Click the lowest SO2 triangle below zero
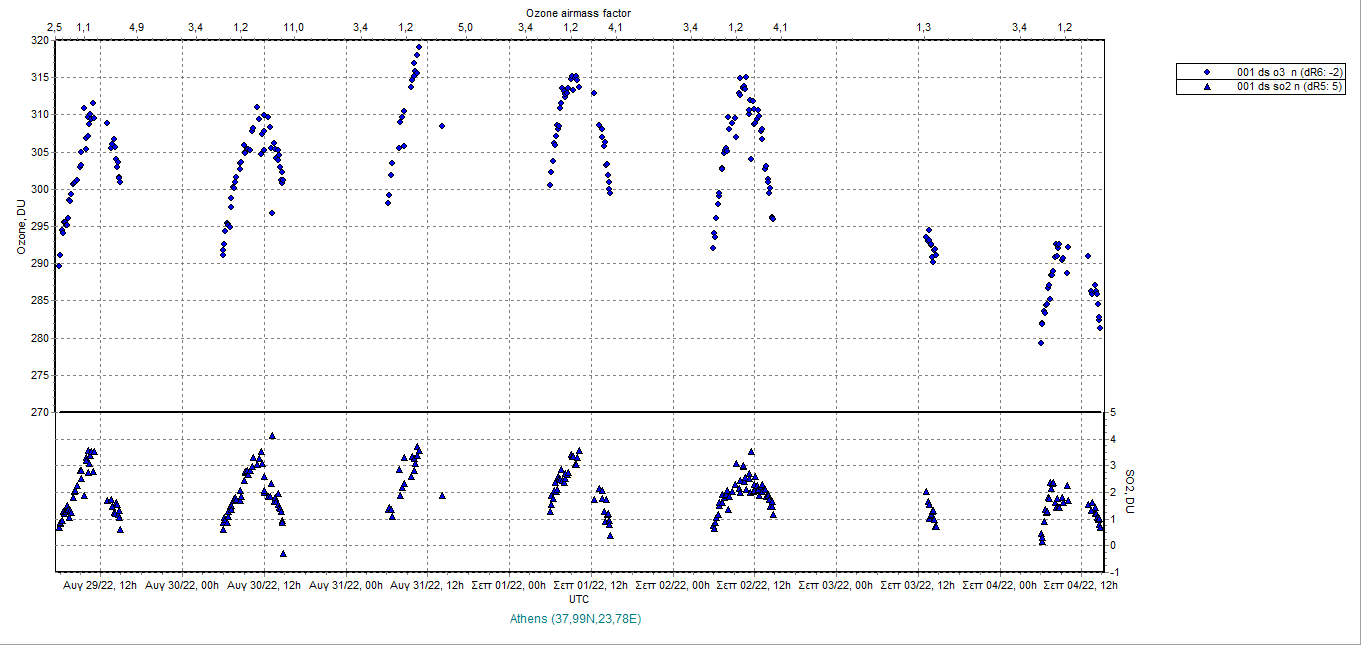This screenshot has height=645, width=1361. click(x=283, y=553)
